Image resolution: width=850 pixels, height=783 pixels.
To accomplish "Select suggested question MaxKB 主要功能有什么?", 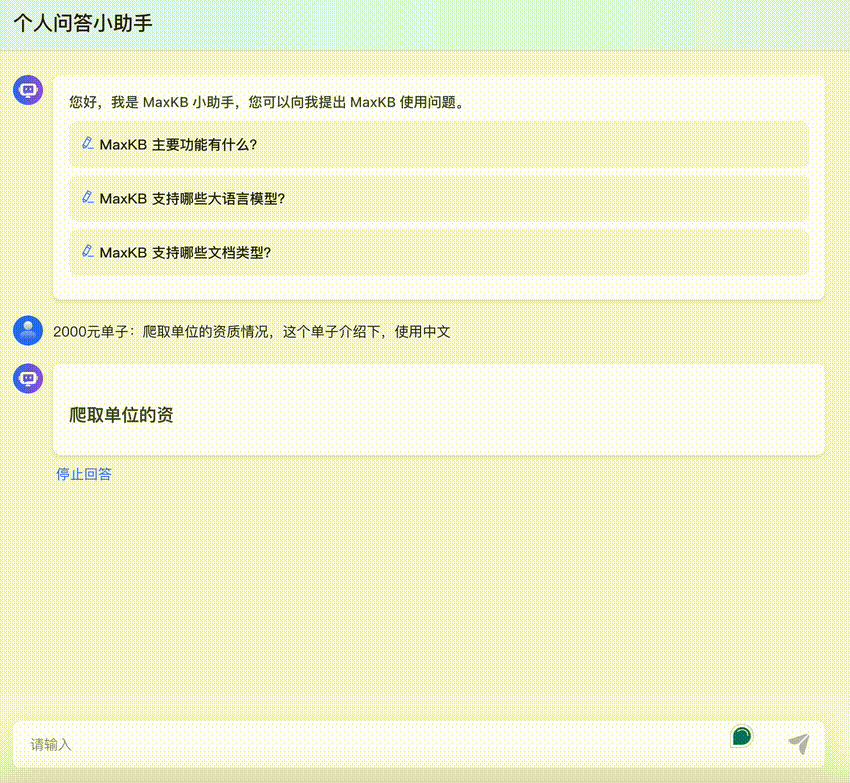I will click(x=439, y=144).
